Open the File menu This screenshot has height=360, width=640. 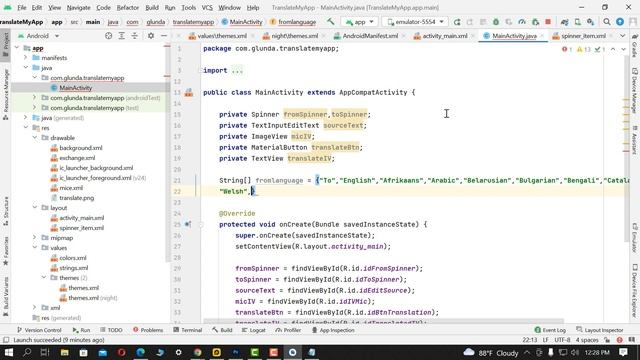click(22, 7)
